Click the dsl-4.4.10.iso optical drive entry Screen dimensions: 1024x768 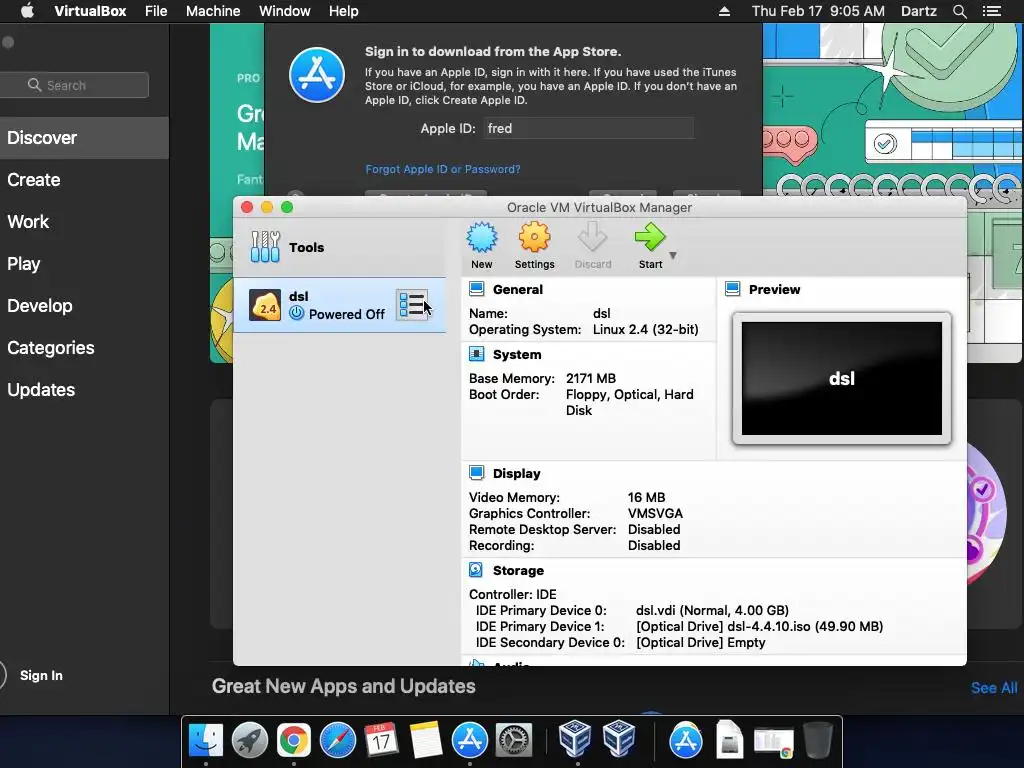(x=760, y=627)
